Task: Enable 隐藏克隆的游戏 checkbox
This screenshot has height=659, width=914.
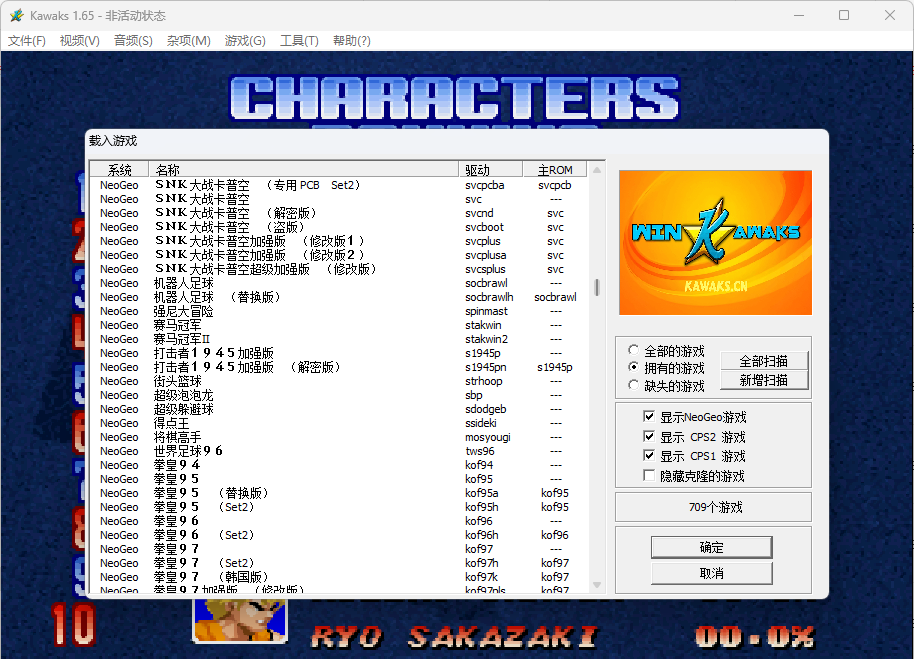Action: 649,475
